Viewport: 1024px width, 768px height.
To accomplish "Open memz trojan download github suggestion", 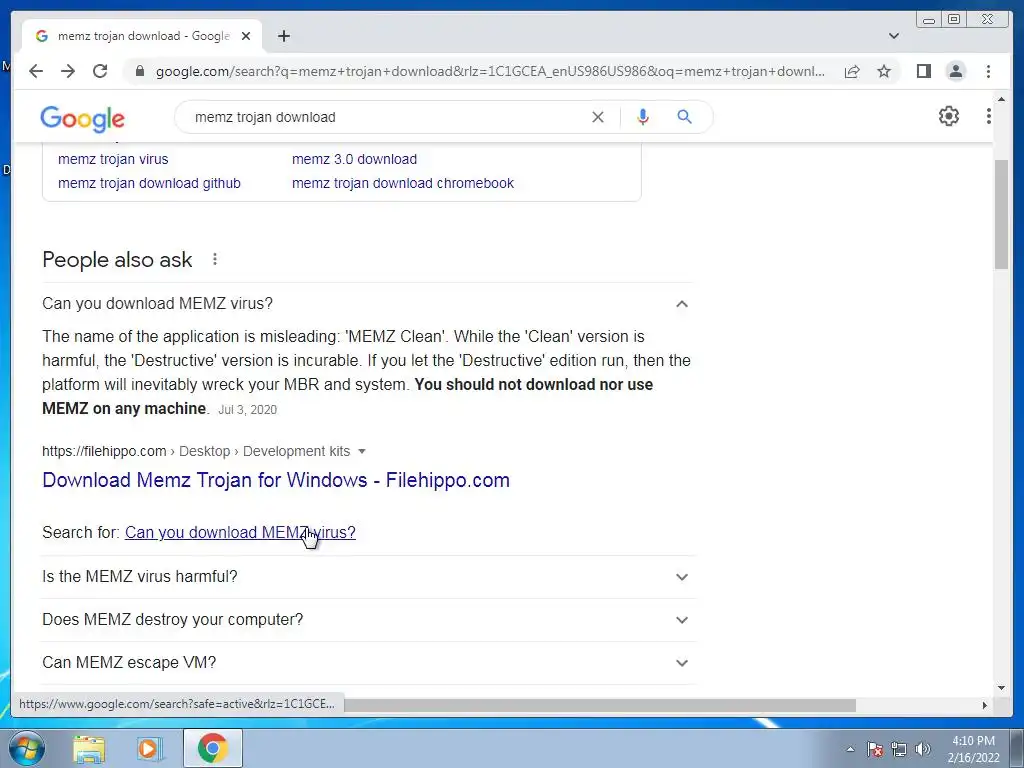I will pyautogui.click(x=149, y=184).
